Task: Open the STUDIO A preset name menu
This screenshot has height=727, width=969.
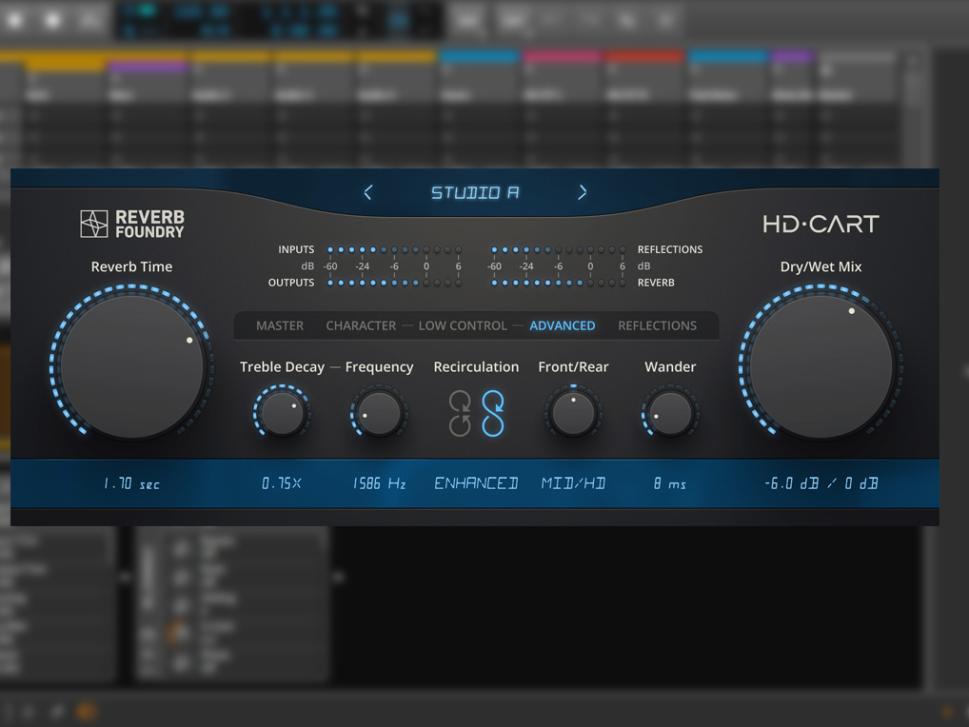Action: click(475, 193)
